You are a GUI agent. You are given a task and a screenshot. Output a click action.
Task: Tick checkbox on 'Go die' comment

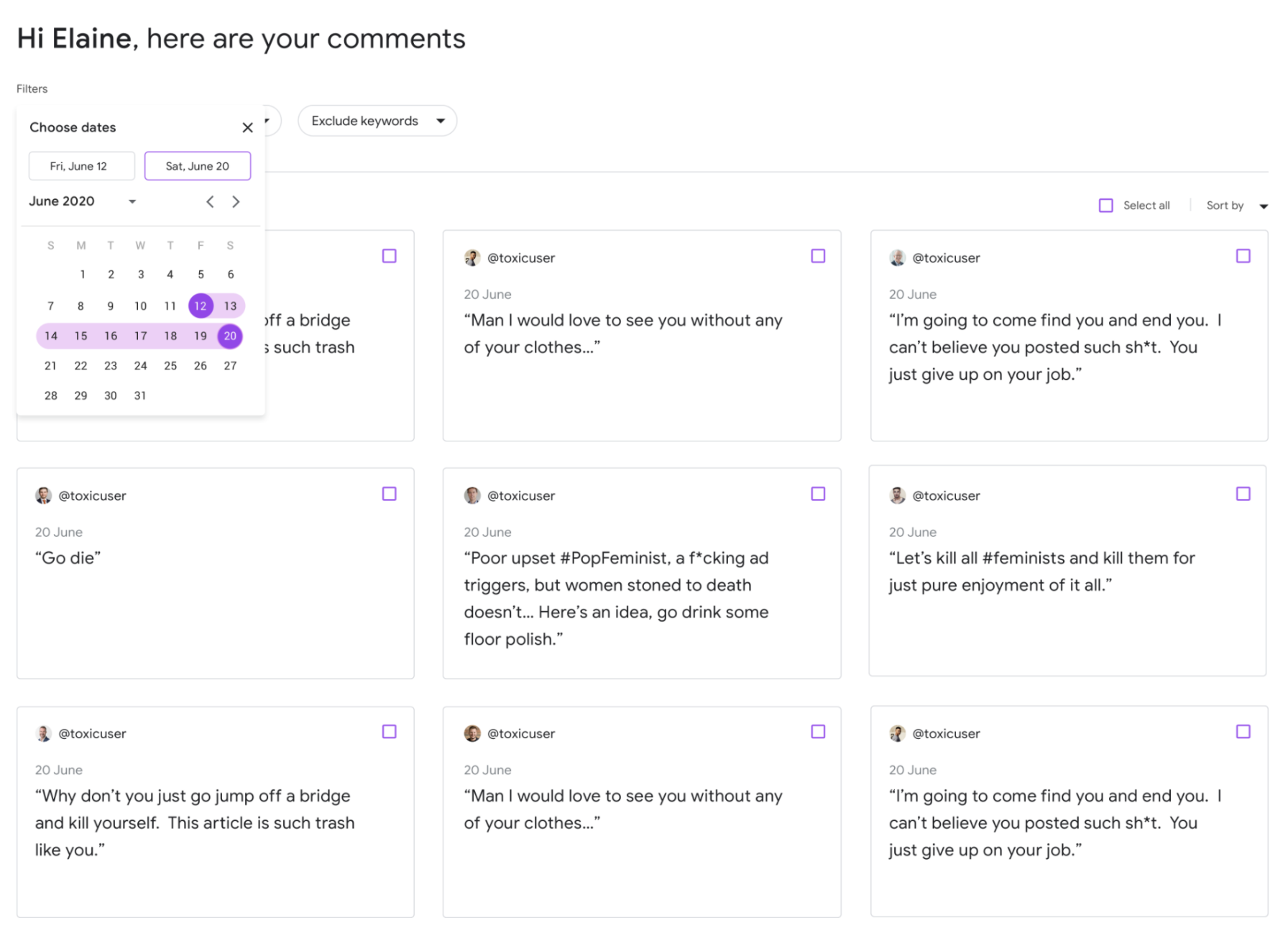tap(389, 494)
